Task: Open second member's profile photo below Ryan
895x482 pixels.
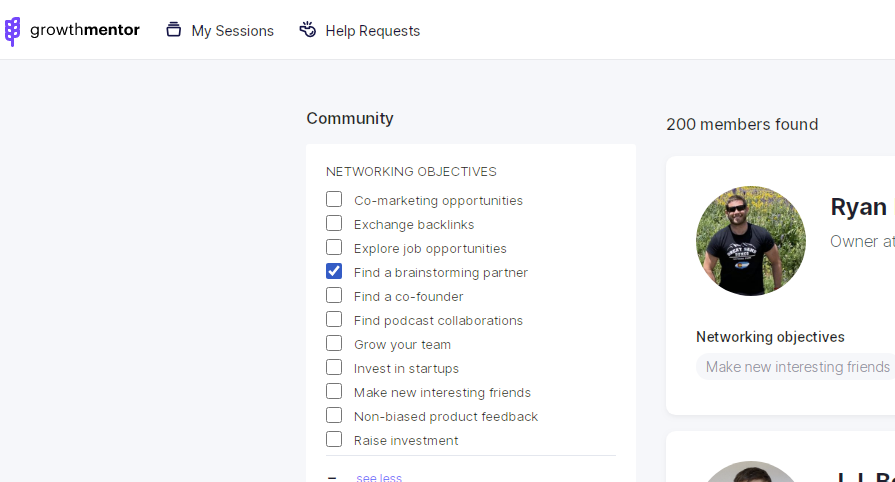Action: click(751, 472)
